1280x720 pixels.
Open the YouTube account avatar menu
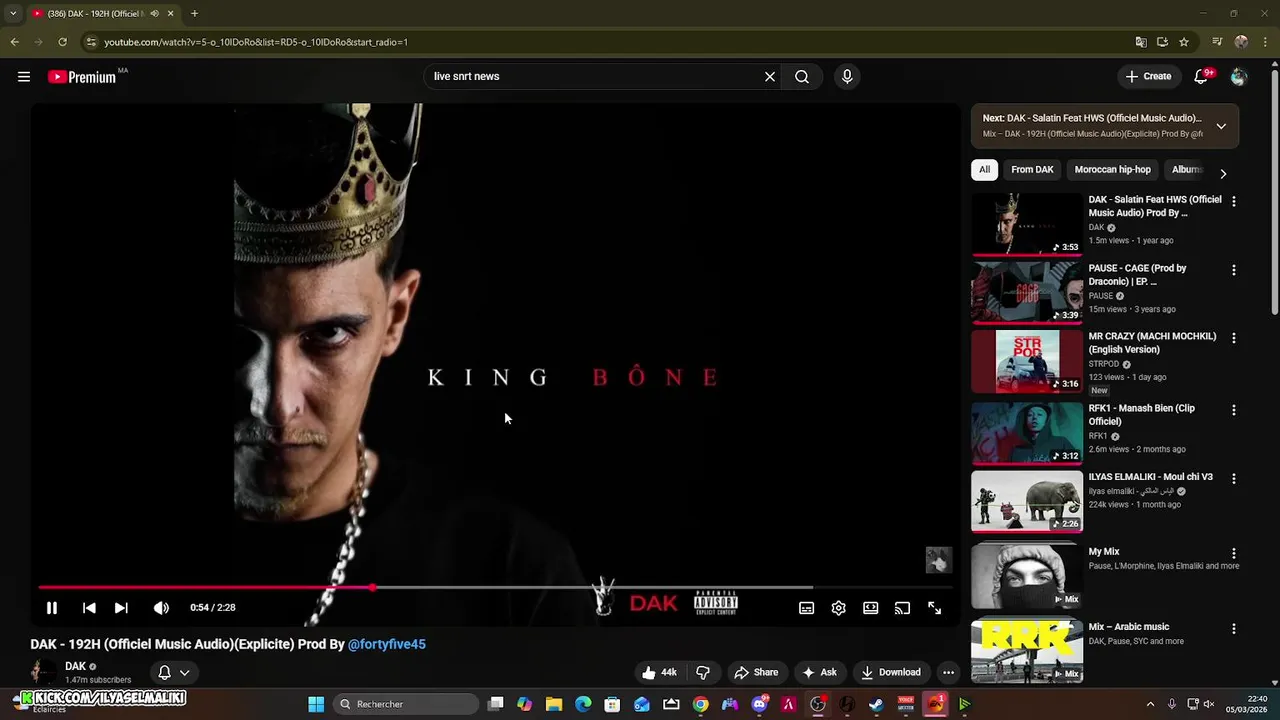[x=1239, y=77]
